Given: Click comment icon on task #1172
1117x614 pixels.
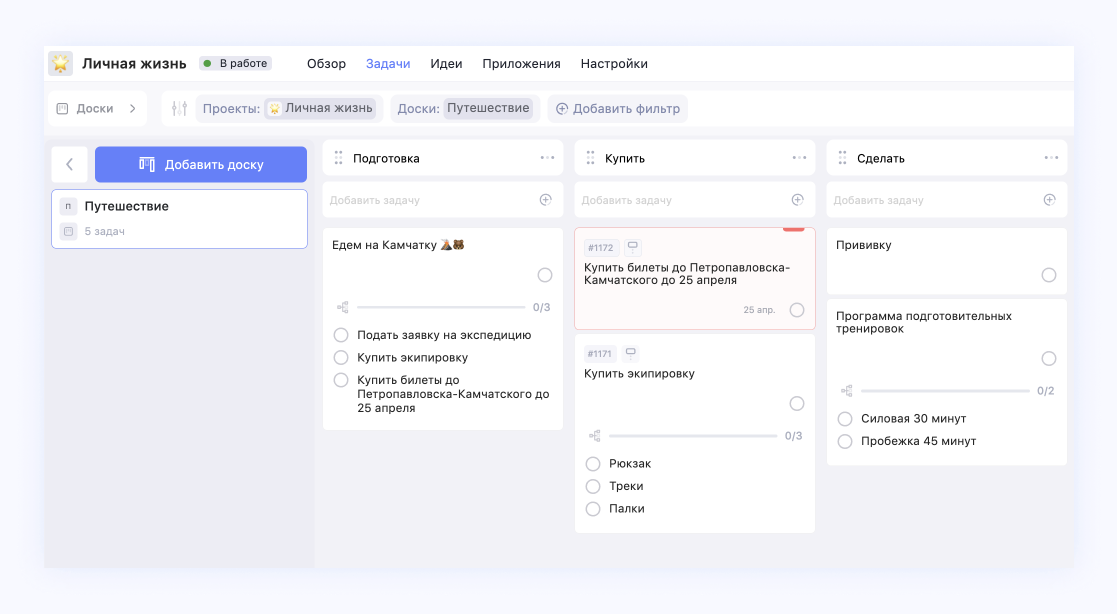Looking at the screenshot, I should 631,246.
